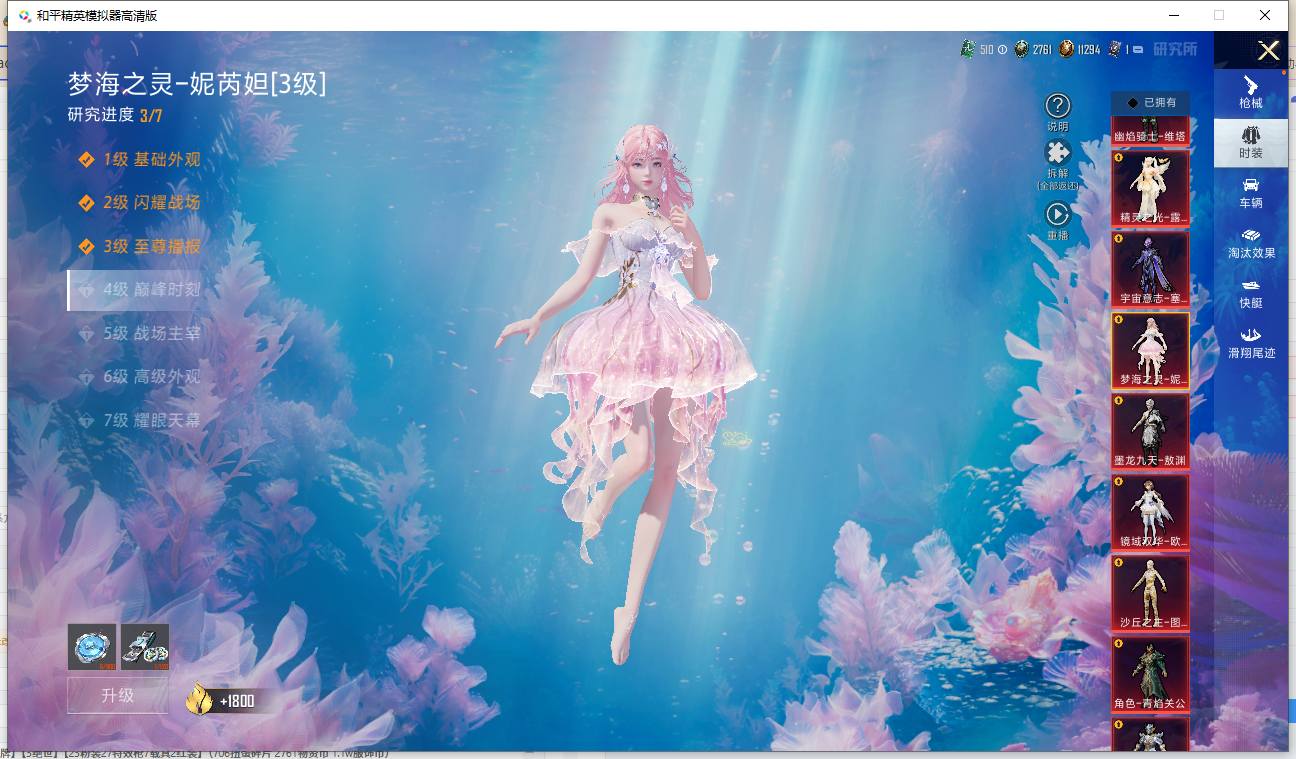1296x759 pixels.
Task: Open the 滑翔尾迹 glide trail tab
Action: point(1251,343)
